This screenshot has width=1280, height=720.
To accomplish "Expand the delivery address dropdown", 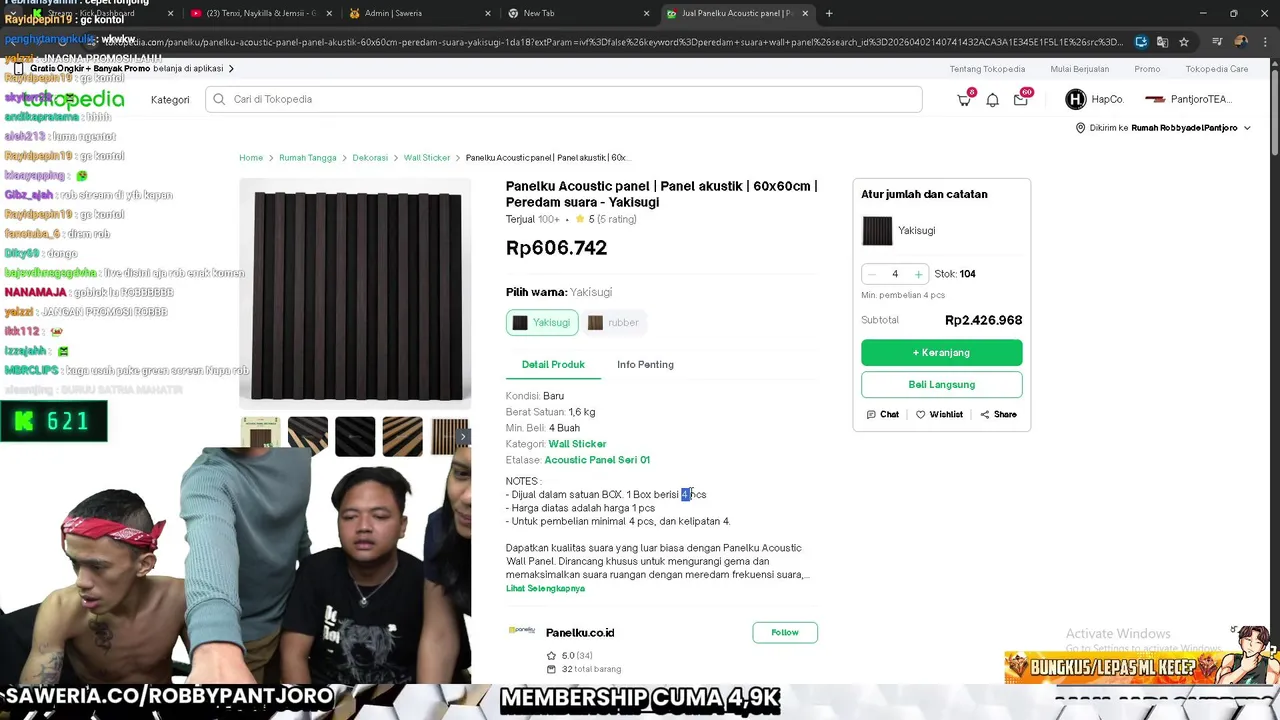I will pyautogui.click(x=1247, y=128).
